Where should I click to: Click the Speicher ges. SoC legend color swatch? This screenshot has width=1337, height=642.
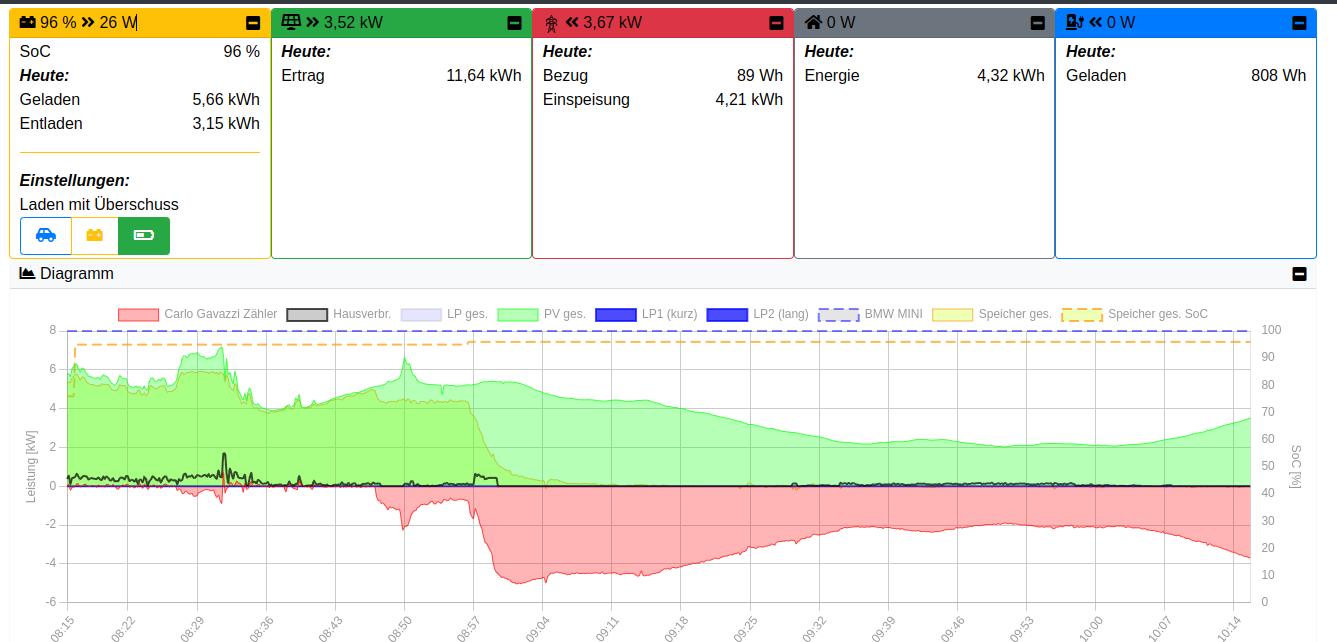click(1081, 314)
